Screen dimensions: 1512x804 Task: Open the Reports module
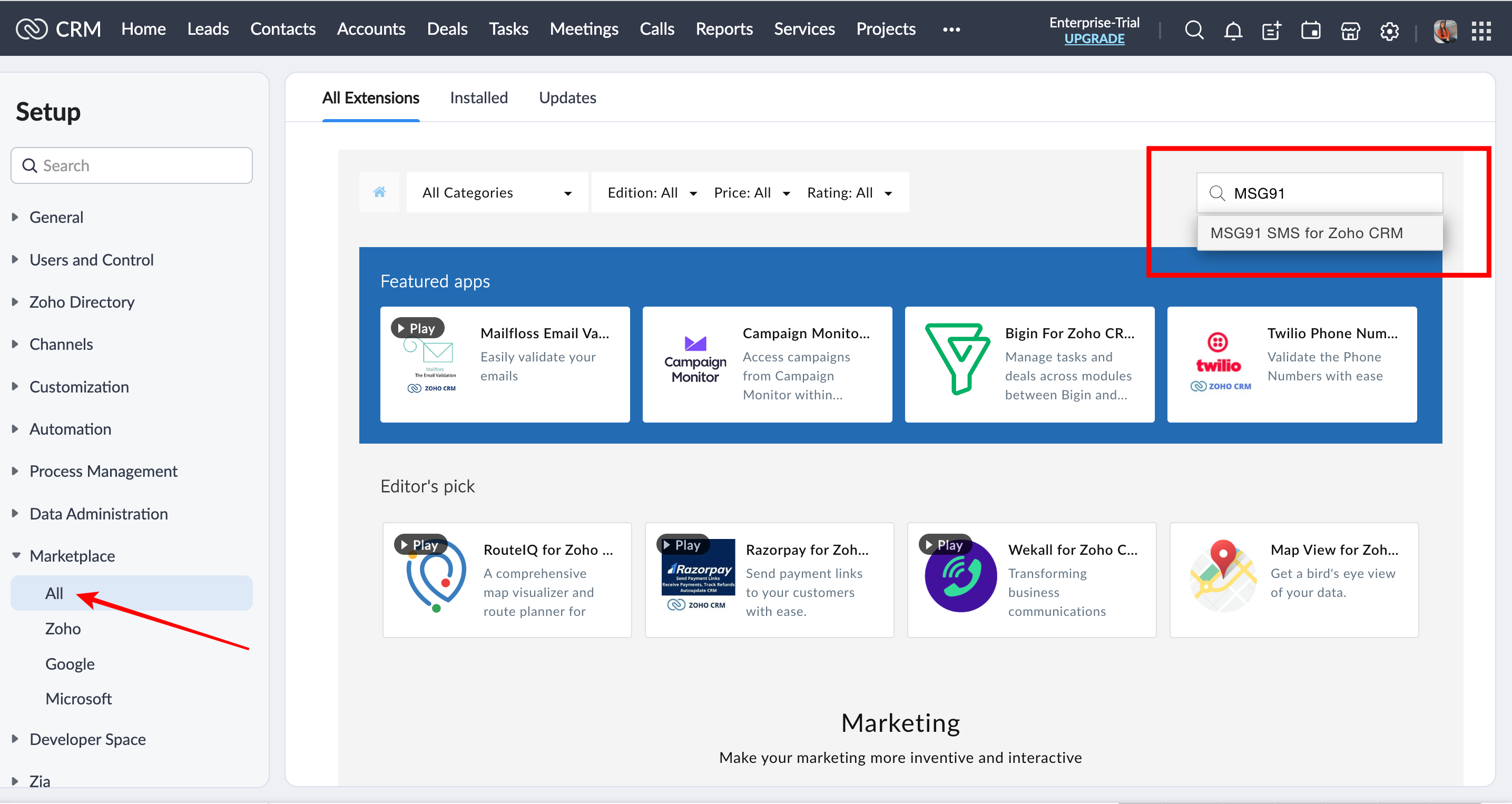click(x=724, y=29)
